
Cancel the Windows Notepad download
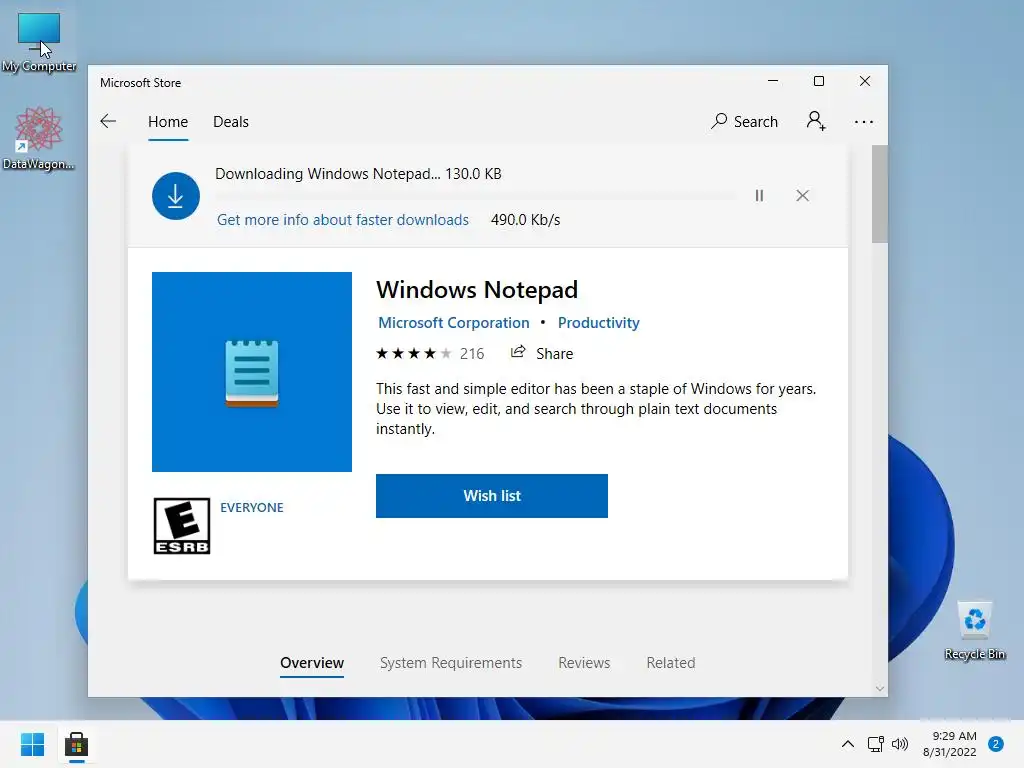(x=803, y=196)
